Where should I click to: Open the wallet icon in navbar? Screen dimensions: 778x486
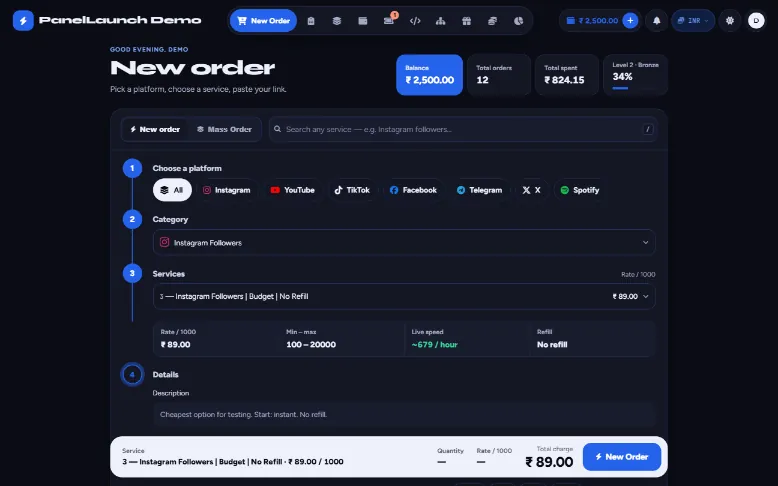pyautogui.click(x=363, y=21)
